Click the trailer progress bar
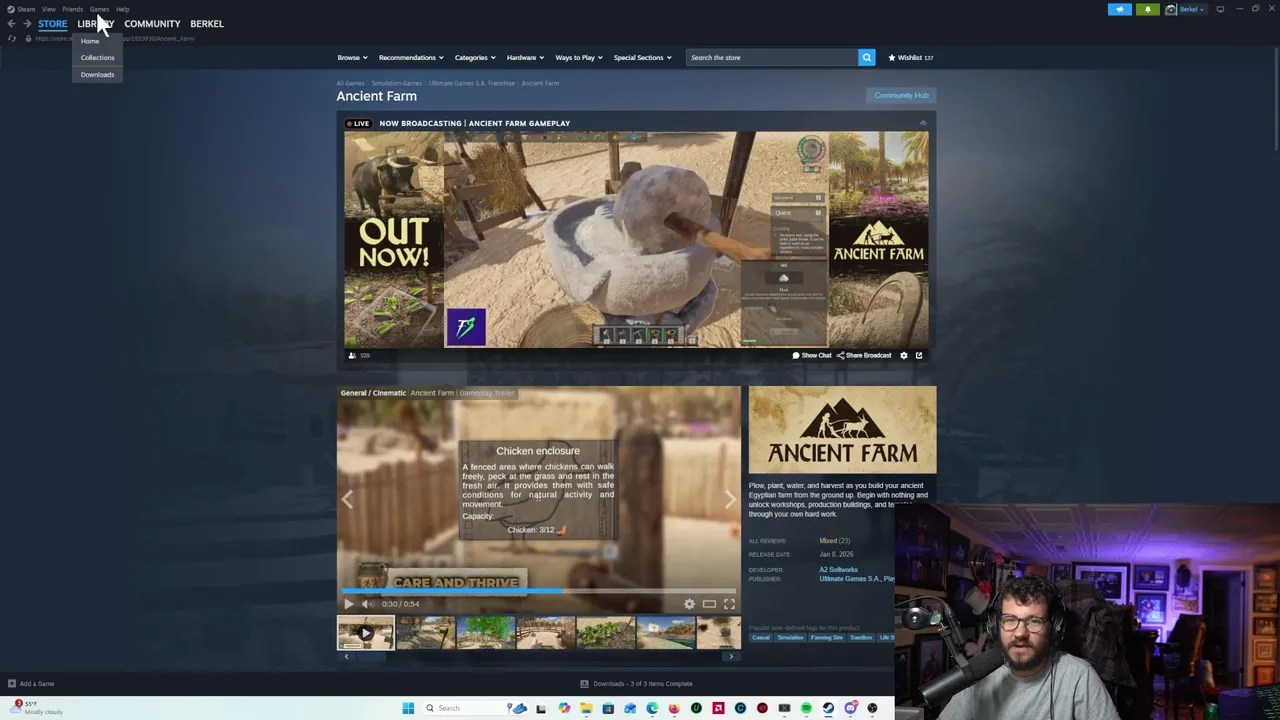Screen dimensions: 1280x720 (539, 591)
